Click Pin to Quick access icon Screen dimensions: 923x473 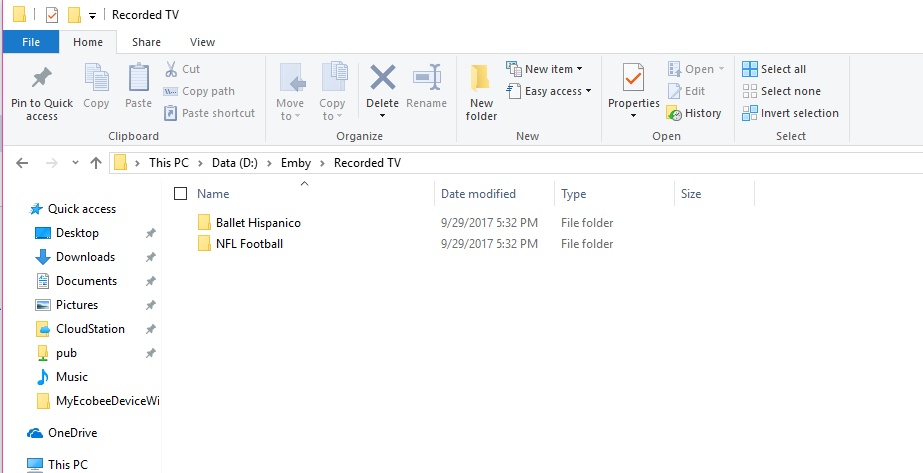click(42, 78)
